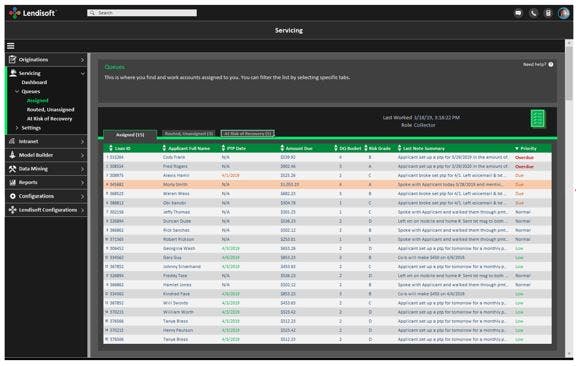Click the Model Builder sidebar icon
Image resolution: width=580 pixels, height=366 pixels.
point(13,155)
